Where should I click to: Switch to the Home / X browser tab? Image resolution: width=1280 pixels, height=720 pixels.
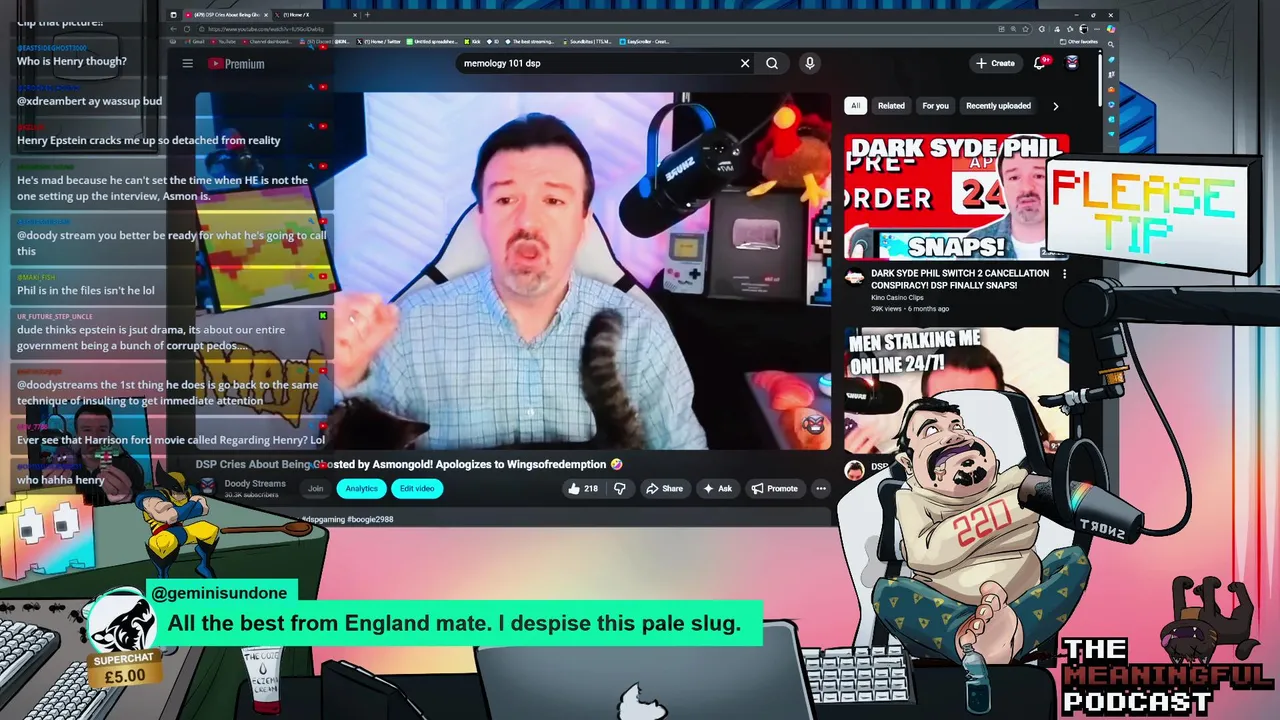315,15
